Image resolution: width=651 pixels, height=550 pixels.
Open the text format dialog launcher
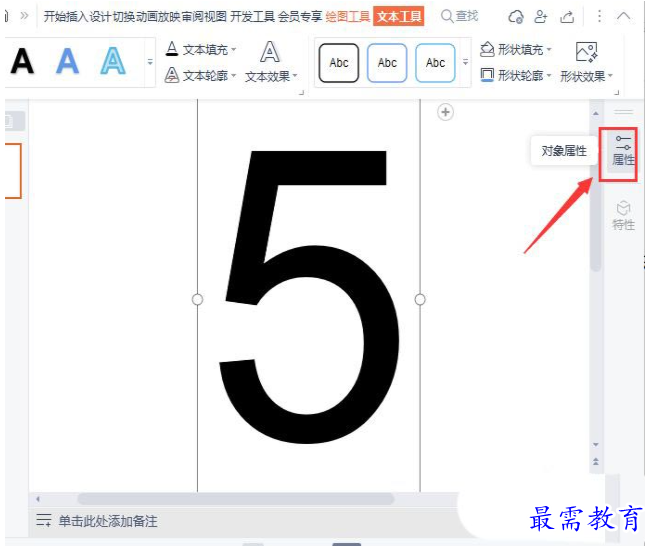tap(301, 92)
